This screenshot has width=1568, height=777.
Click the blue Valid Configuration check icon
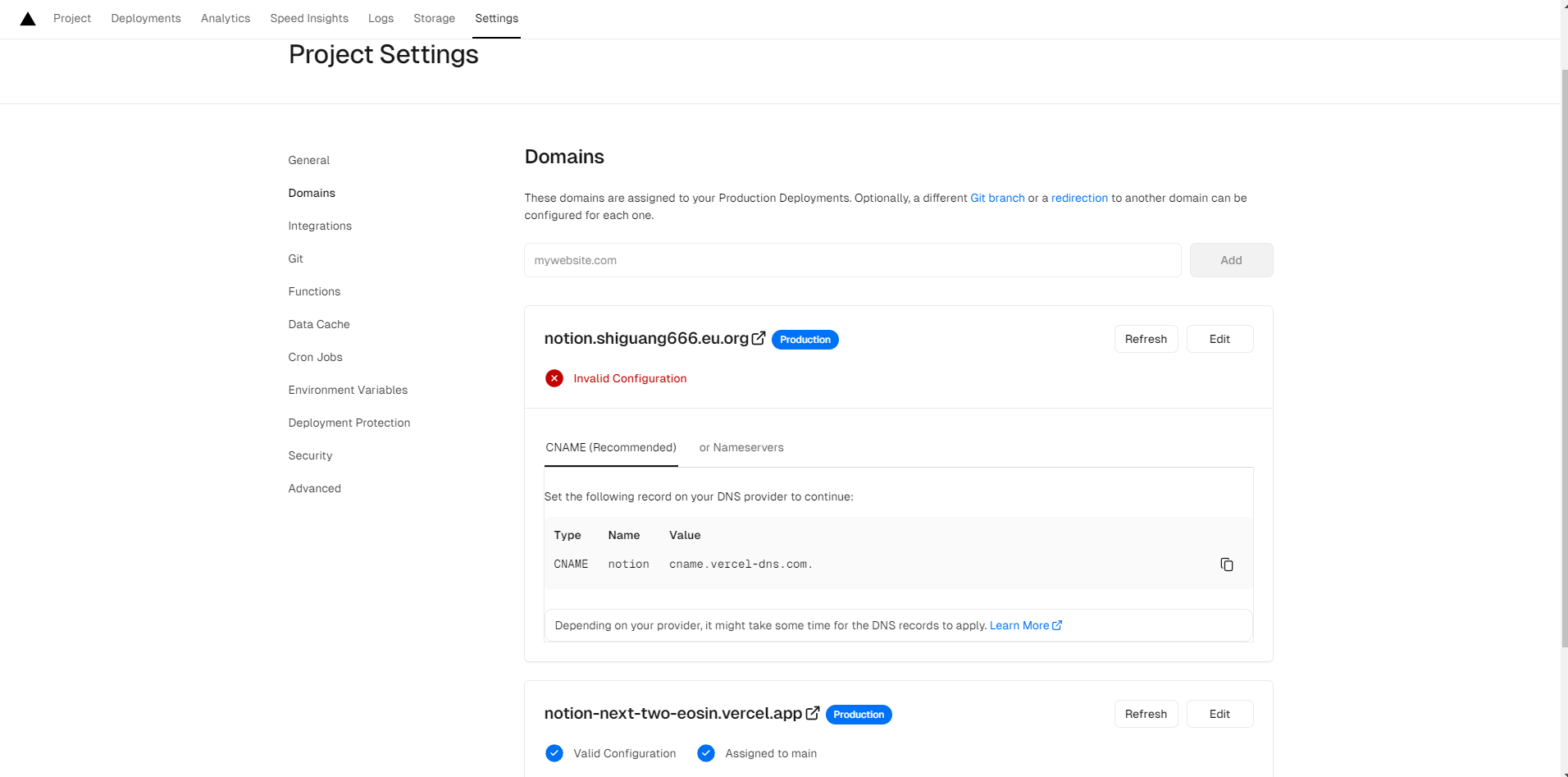coord(554,753)
